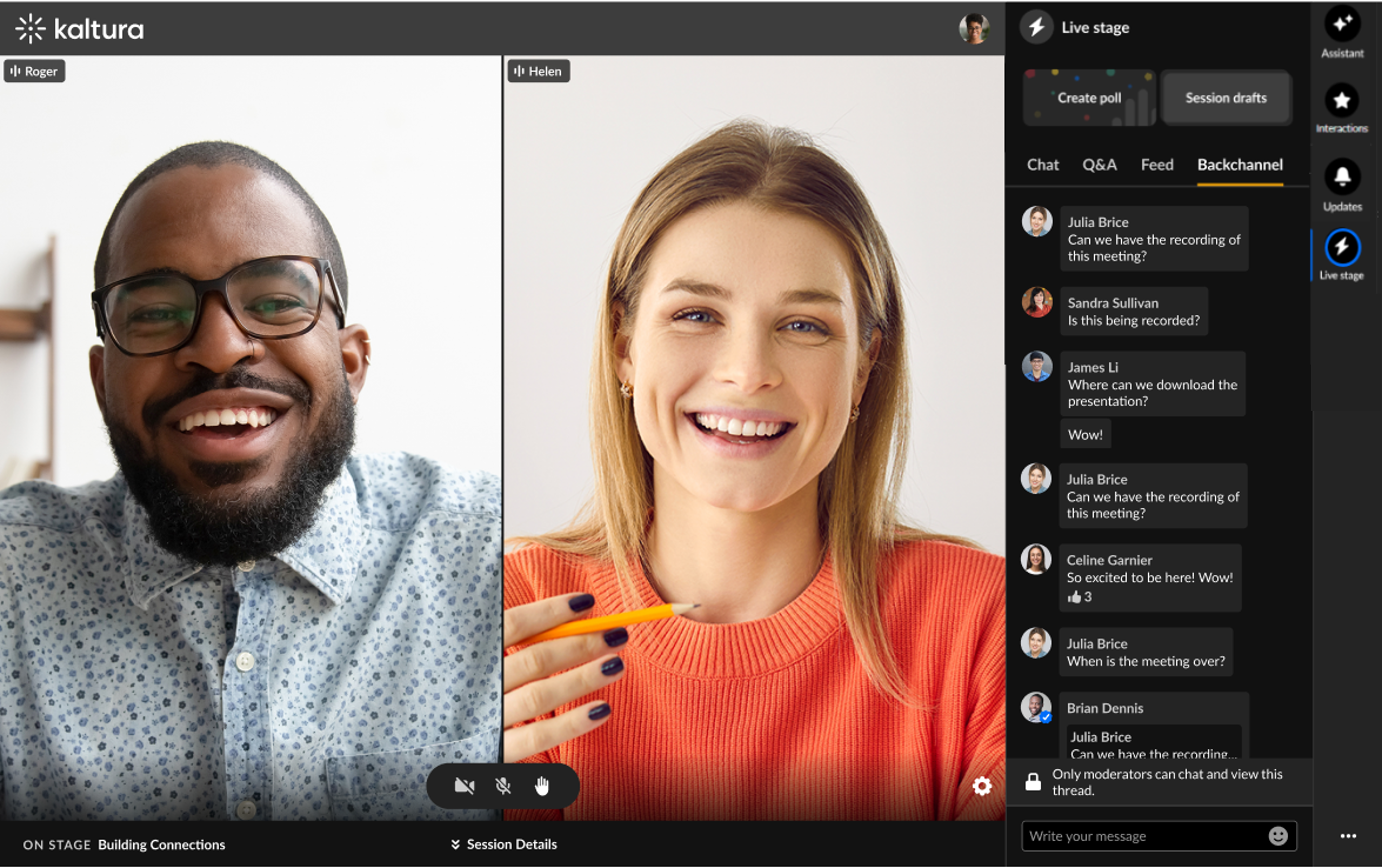
Task: Expand Session Details chevron
Action: 456,844
